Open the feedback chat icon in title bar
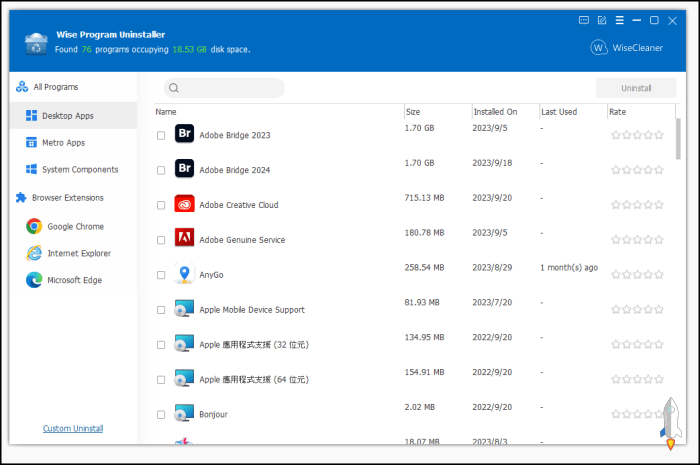This screenshot has width=700, height=465. (583, 21)
